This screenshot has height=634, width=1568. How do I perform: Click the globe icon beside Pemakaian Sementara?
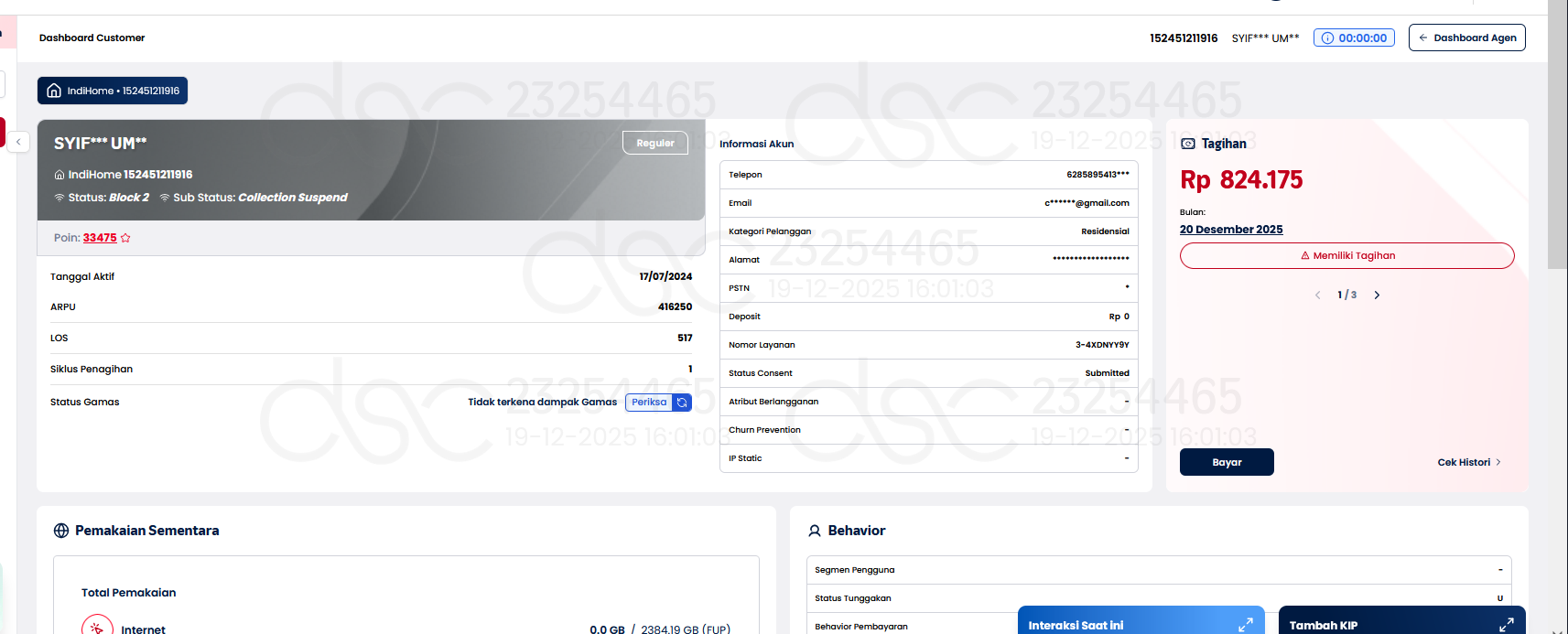tap(61, 531)
